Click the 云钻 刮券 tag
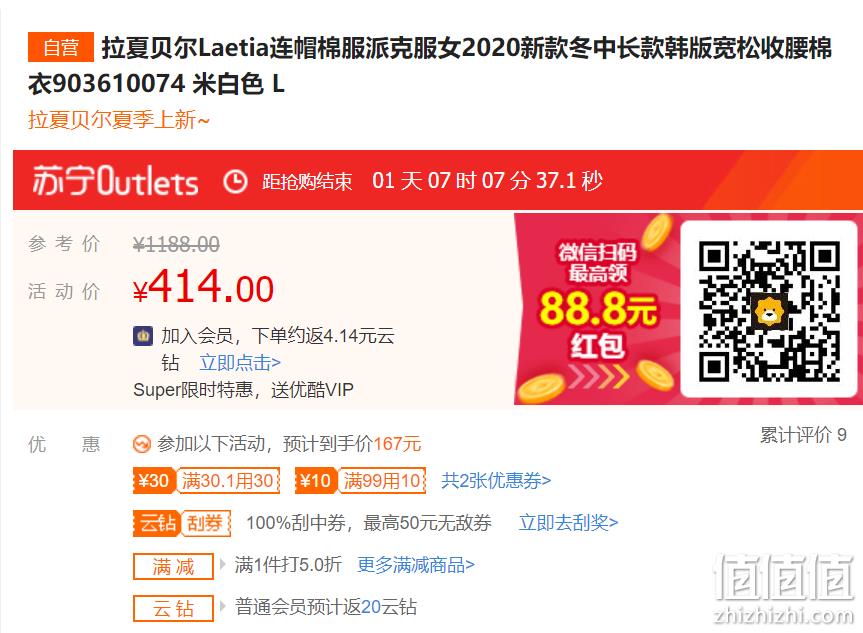Viewport: 863px width, 633px height. 182,523
